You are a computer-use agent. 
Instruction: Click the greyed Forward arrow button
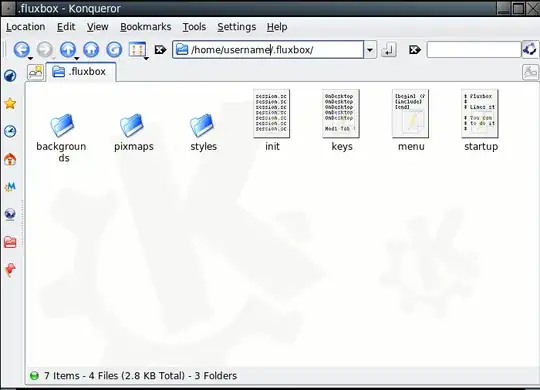[45, 50]
